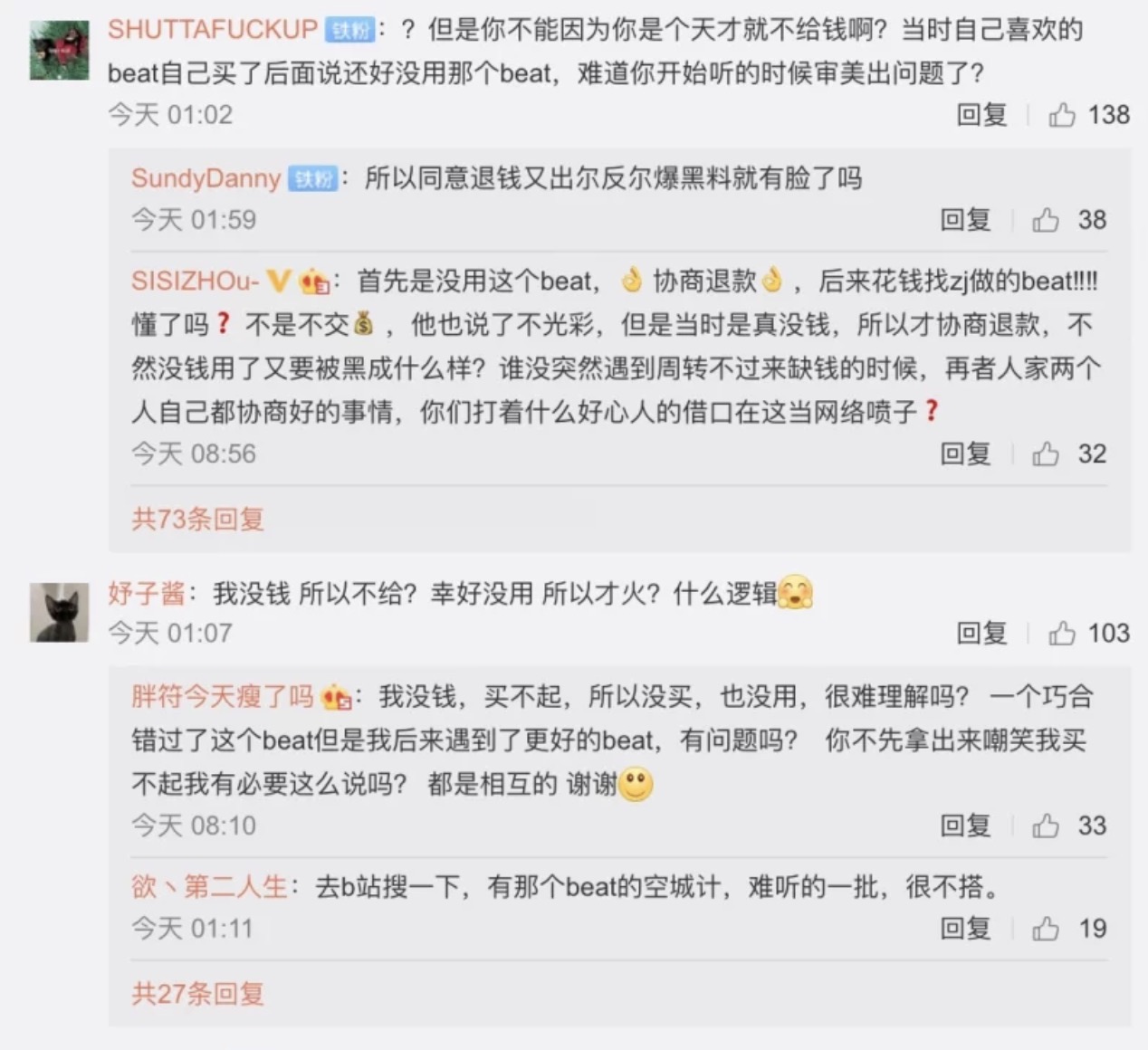Open username link SISIZHOu-
This screenshot has height=1050, width=1148.
click(x=196, y=282)
